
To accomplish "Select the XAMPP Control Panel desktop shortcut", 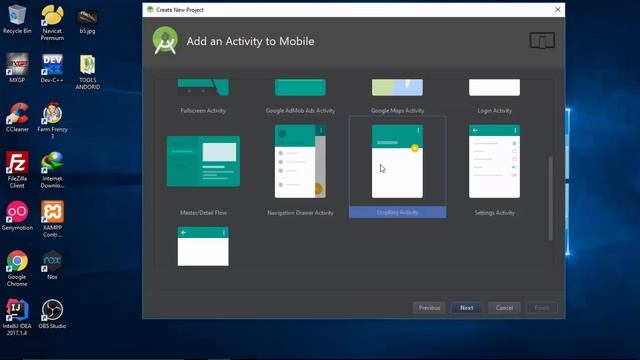I will [x=52, y=219].
